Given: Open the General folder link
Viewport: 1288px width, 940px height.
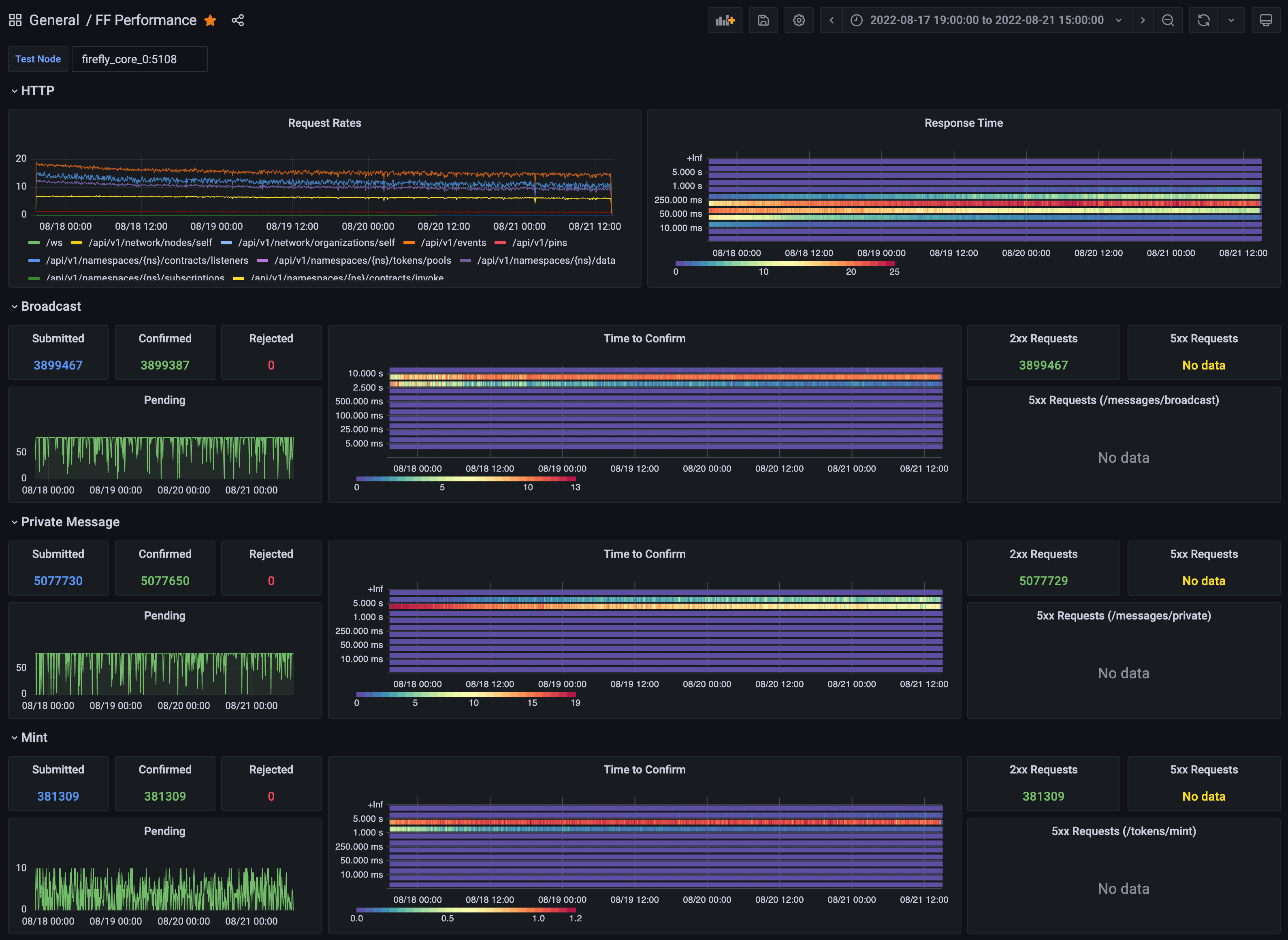Looking at the screenshot, I should point(54,21).
